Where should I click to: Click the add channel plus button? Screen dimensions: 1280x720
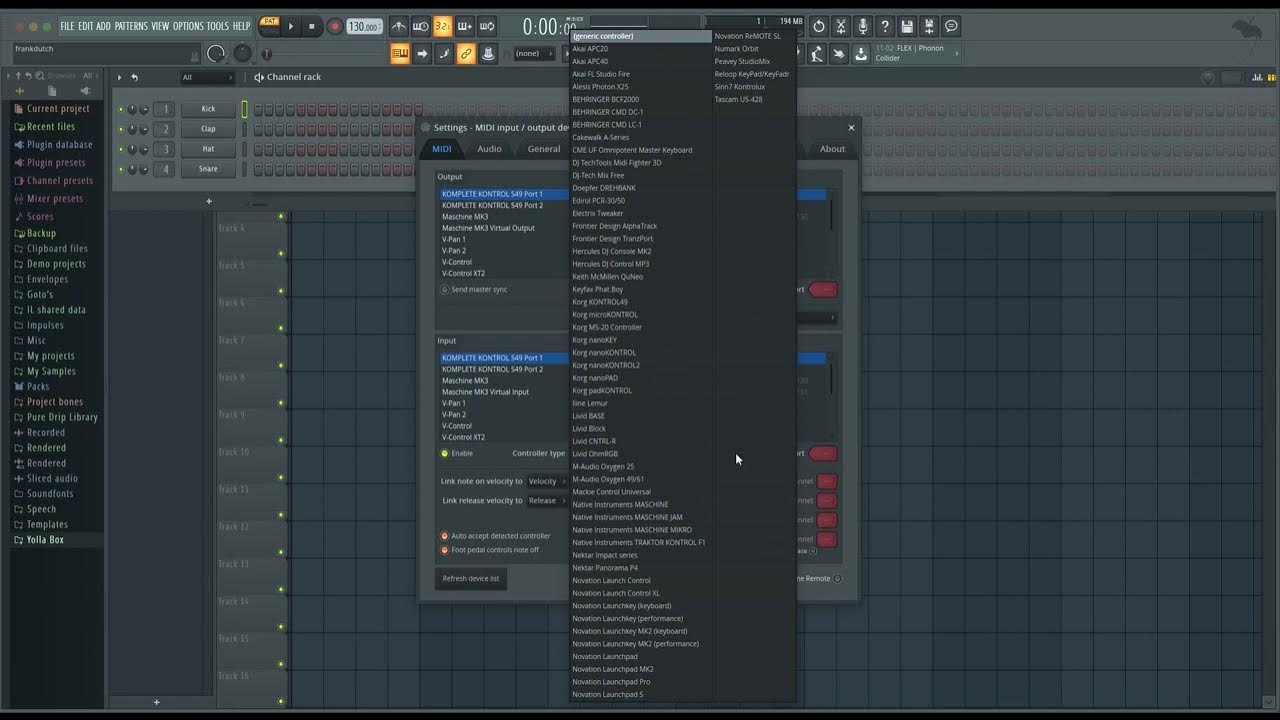coord(209,201)
